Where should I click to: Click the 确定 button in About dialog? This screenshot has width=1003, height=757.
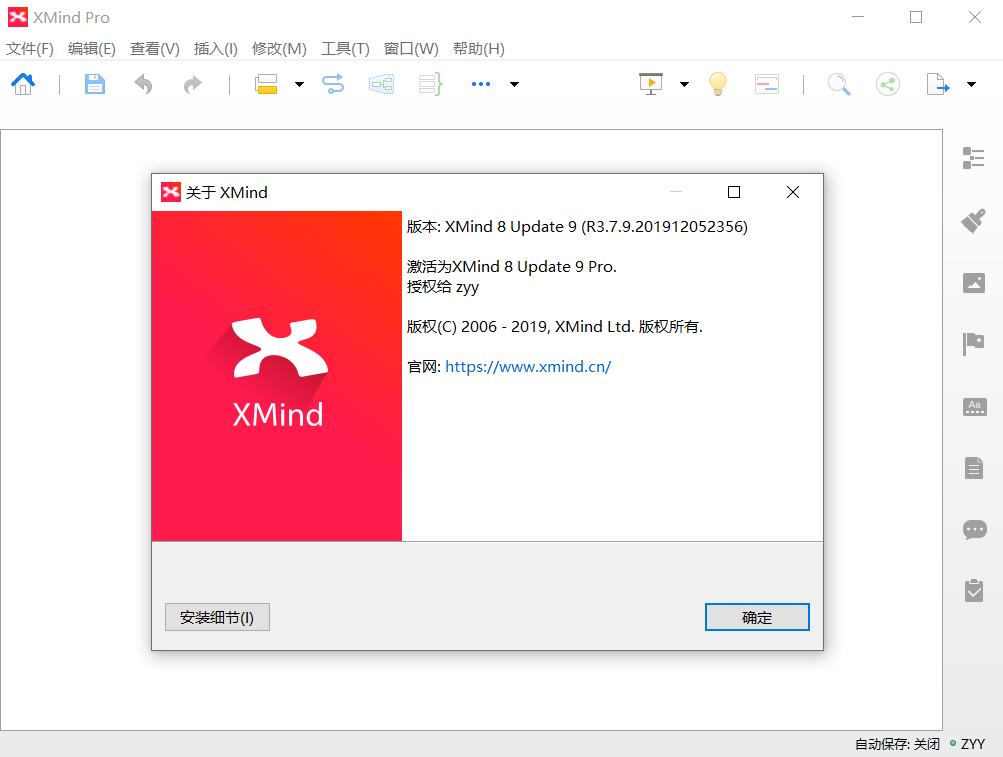point(757,617)
